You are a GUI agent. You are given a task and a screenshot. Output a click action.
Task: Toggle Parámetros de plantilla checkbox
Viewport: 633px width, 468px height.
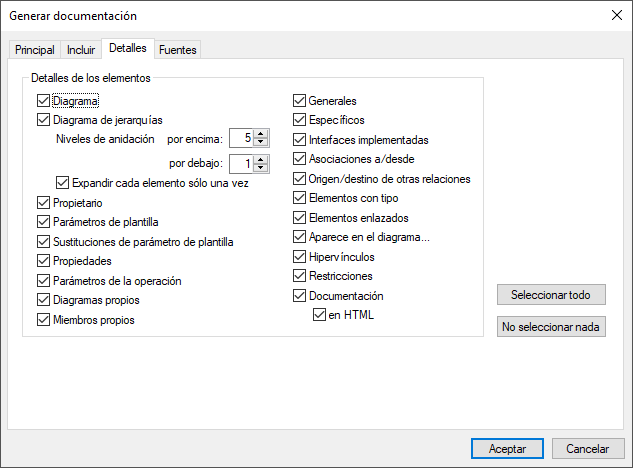click(43, 221)
